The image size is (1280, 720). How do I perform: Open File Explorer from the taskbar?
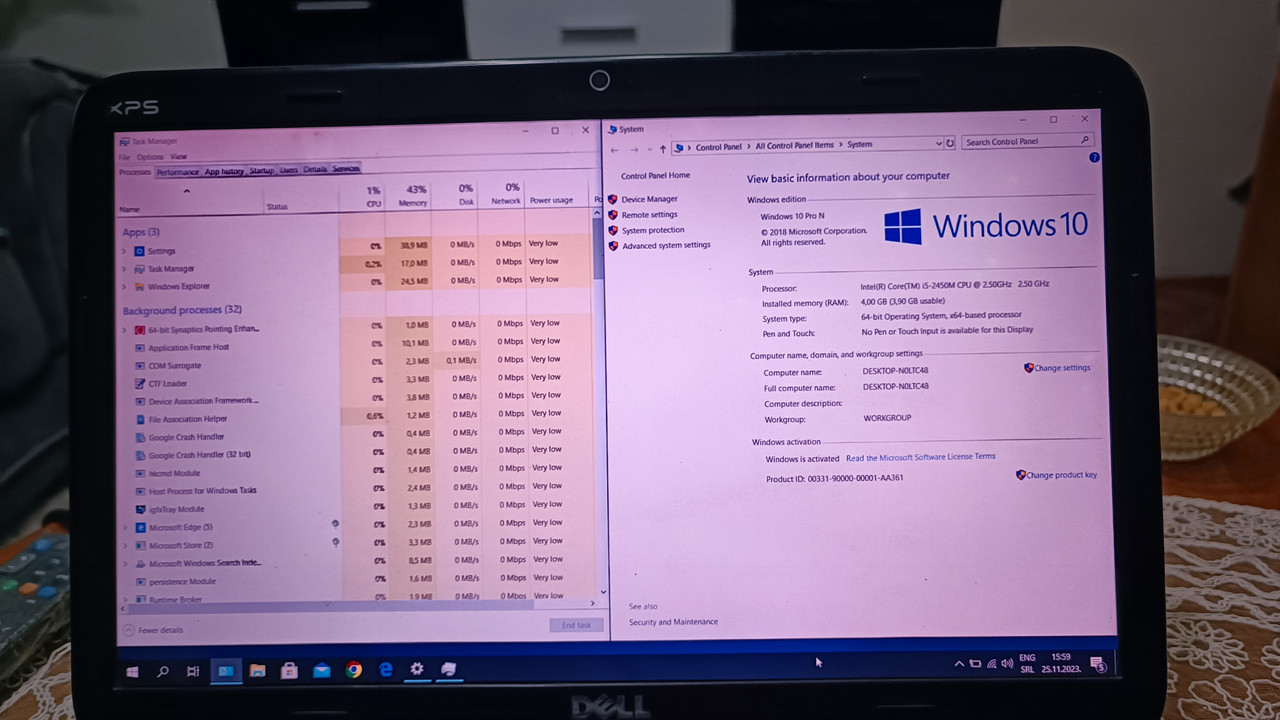tap(257, 670)
